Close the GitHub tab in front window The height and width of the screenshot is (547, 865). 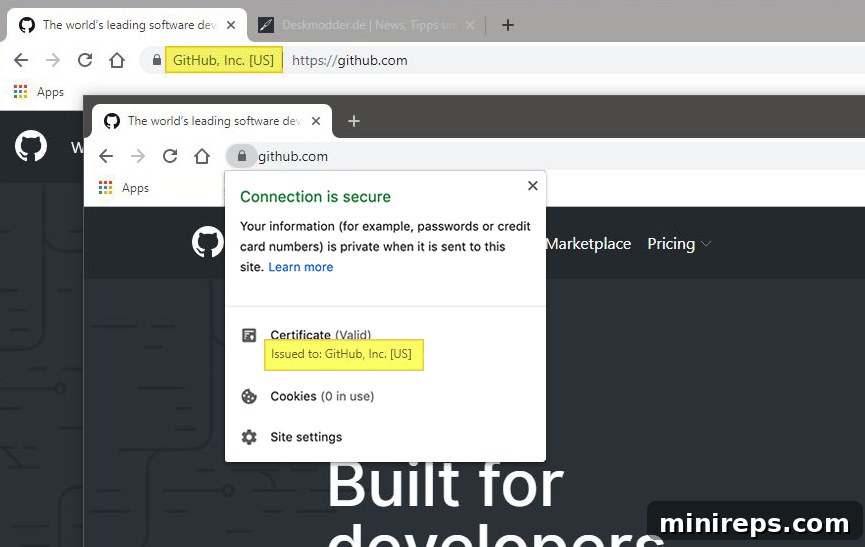click(x=316, y=121)
